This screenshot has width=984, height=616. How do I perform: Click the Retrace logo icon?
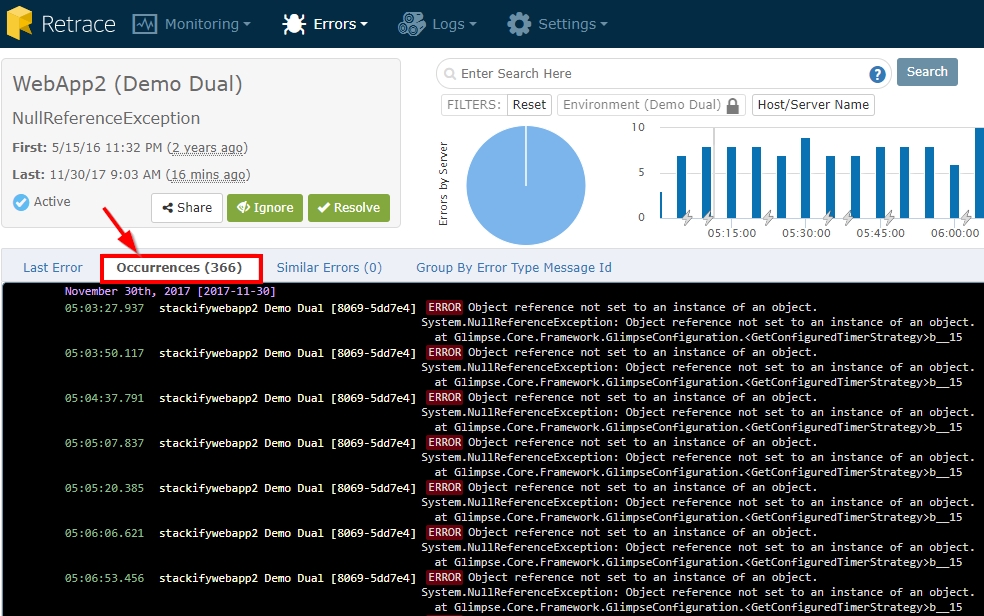(19, 23)
